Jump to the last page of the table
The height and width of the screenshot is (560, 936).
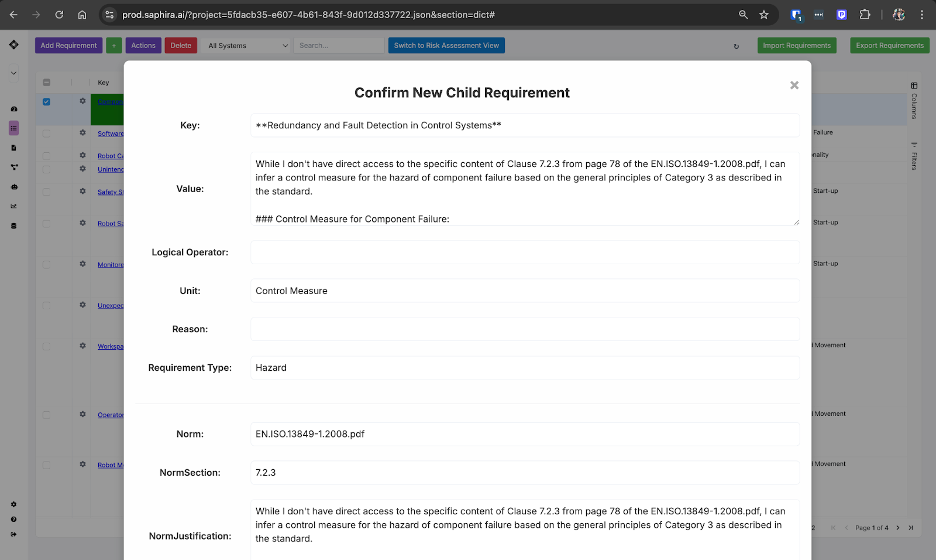click(911, 528)
